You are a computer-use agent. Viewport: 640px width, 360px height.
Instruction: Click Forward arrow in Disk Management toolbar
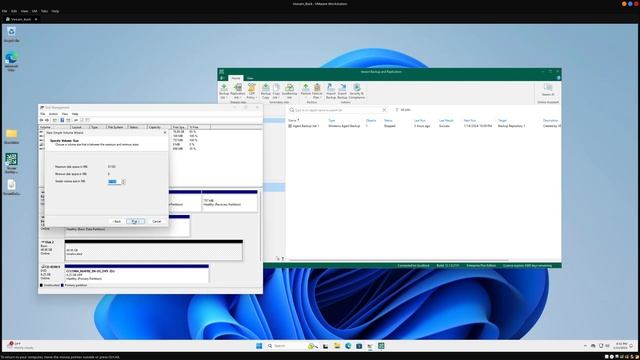pyautogui.click(x=47, y=120)
